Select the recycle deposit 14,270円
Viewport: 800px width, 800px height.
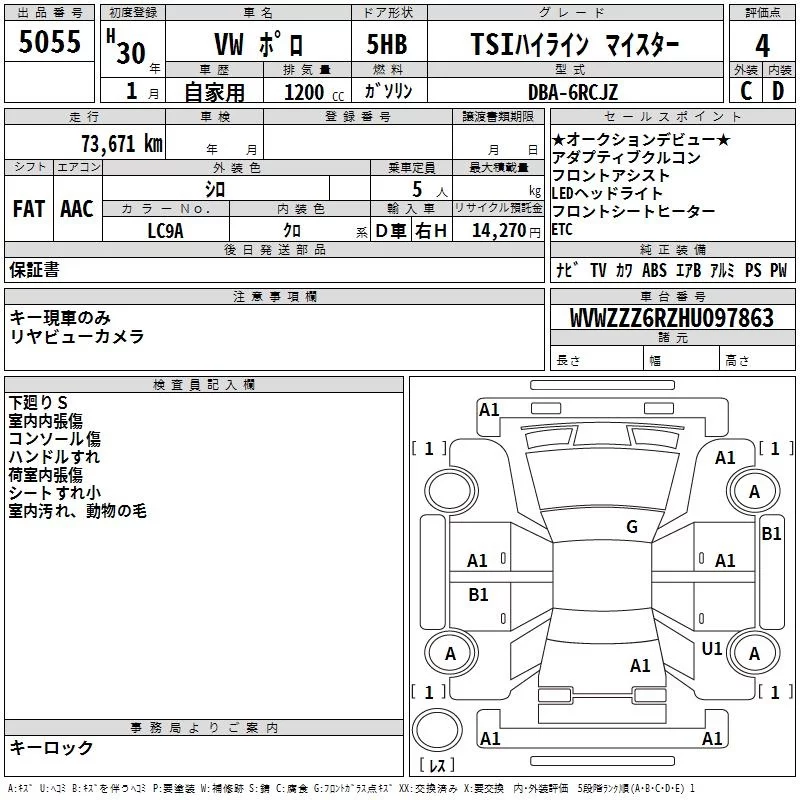tap(506, 231)
